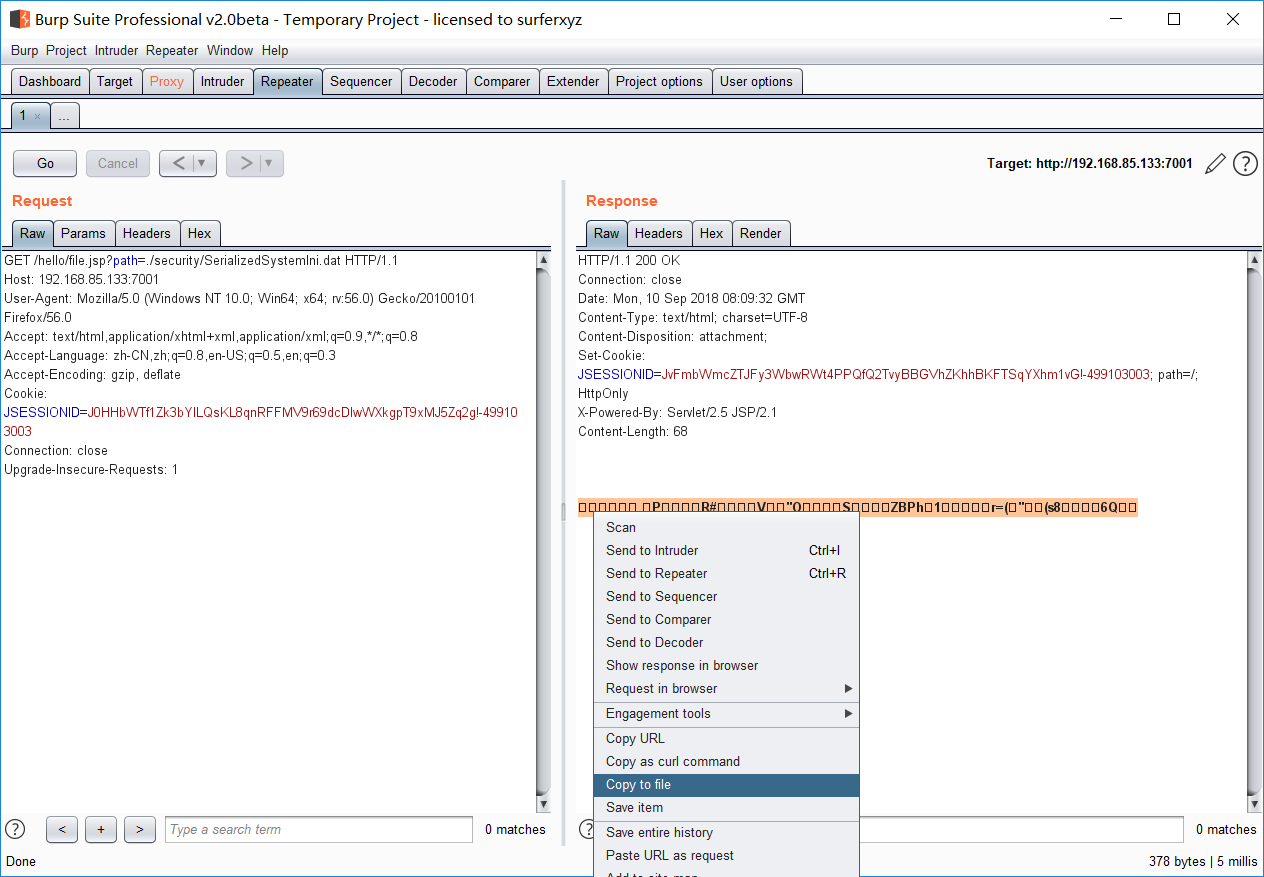The width and height of the screenshot is (1264, 877).
Task: Open back history dropdown arrow
Action: pyautogui.click(x=203, y=163)
